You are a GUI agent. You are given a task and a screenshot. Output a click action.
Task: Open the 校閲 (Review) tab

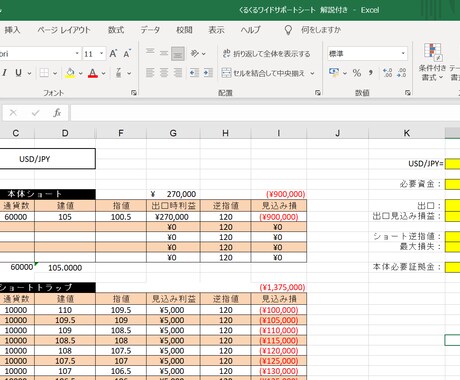(184, 30)
